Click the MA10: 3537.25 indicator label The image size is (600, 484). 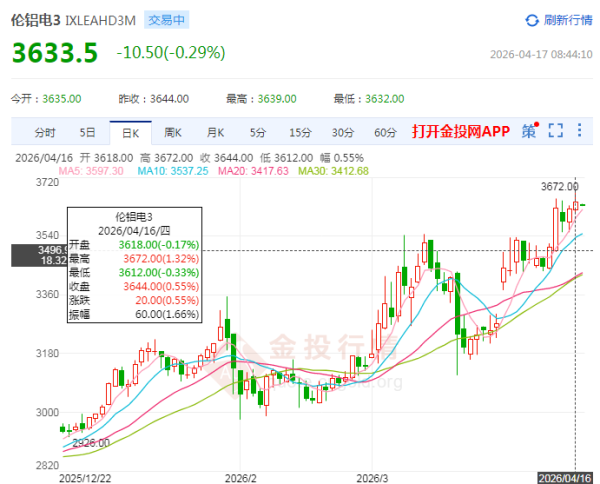[x=173, y=171]
